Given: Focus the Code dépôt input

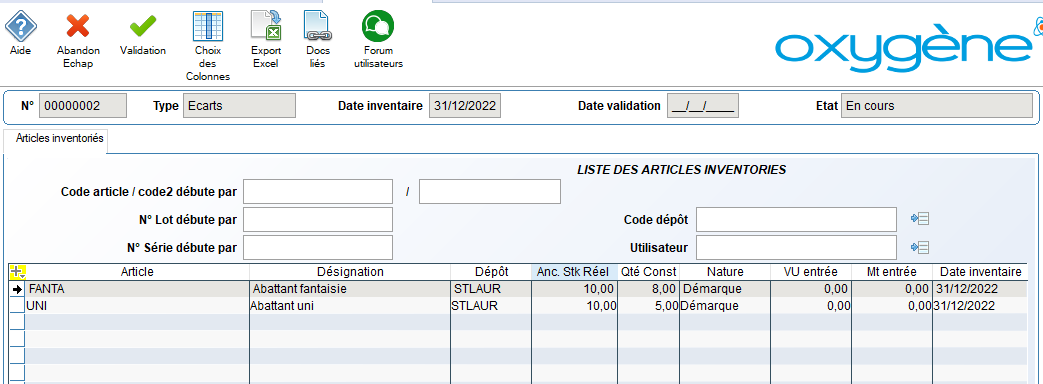Looking at the screenshot, I should (796, 220).
